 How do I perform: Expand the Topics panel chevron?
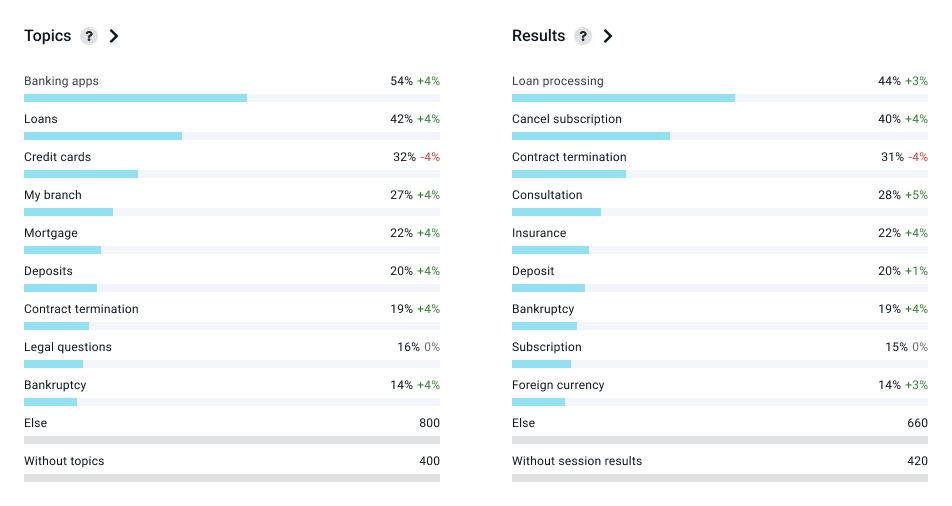click(x=114, y=36)
